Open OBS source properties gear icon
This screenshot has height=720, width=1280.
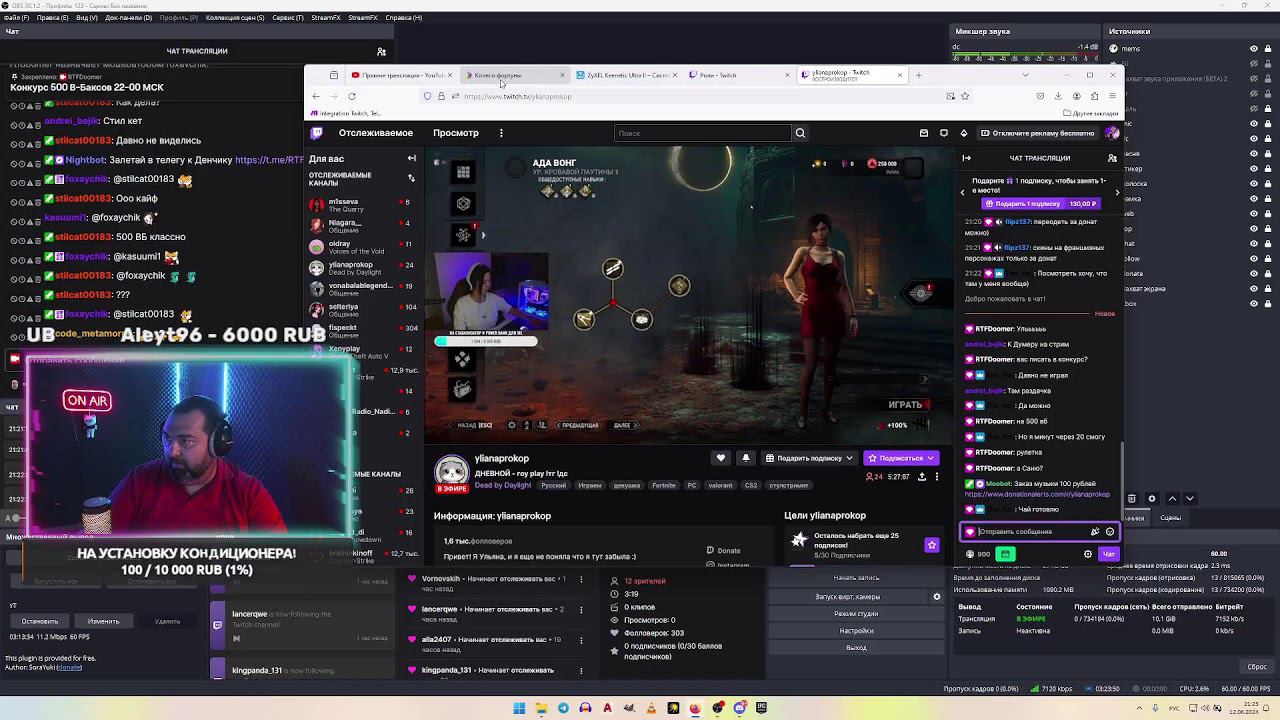click(x=1152, y=498)
